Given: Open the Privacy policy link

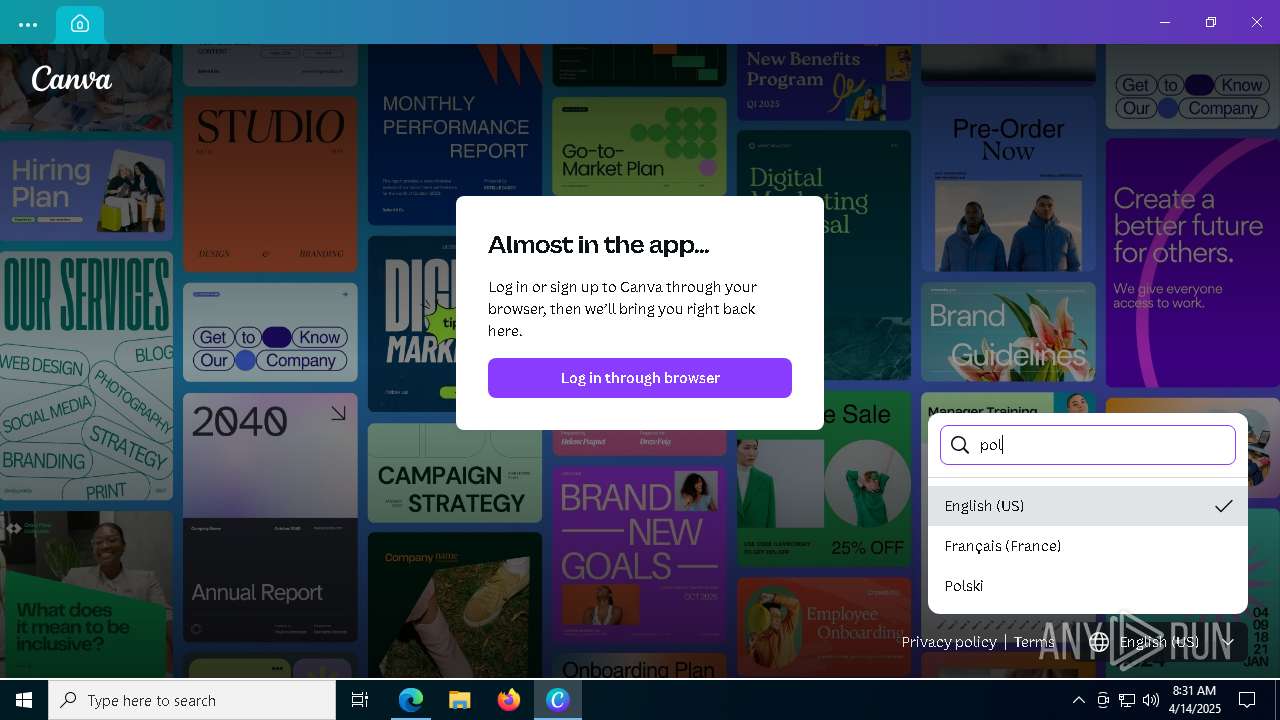Looking at the screenshot, I should click(949, 642).
